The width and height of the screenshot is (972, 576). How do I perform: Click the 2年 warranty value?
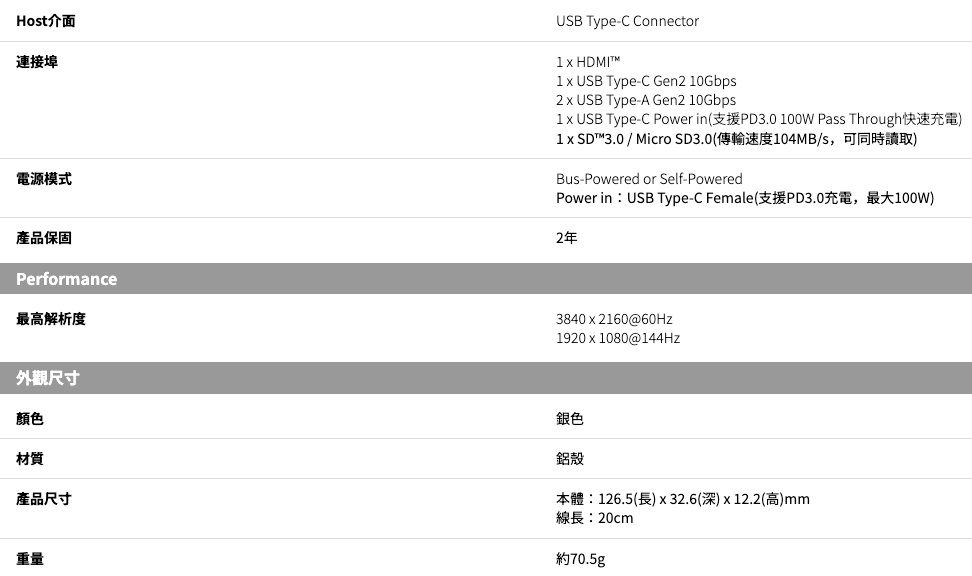coord(567,238)
